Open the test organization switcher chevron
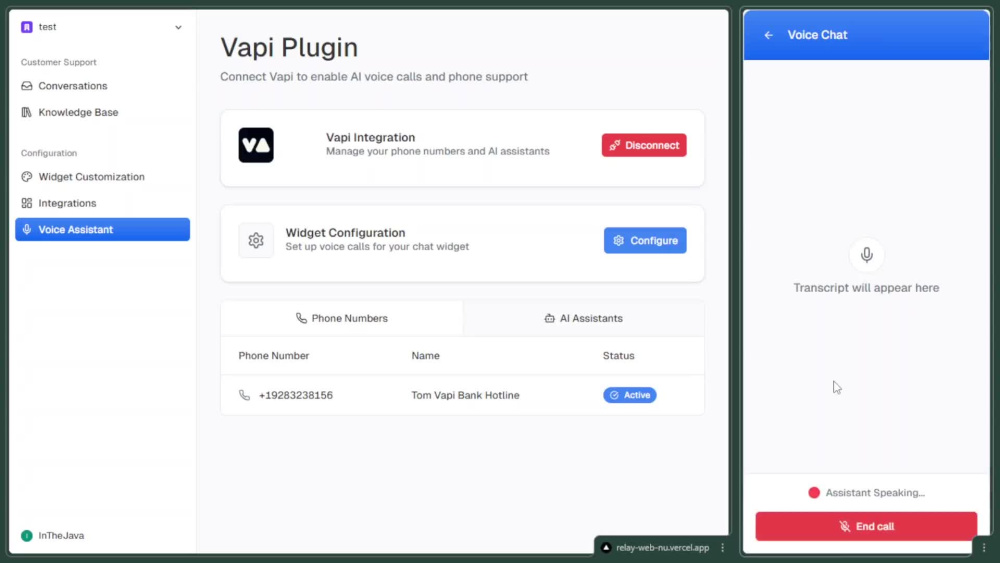Viewport: 1000px width, 563px height. pos(179,27)
